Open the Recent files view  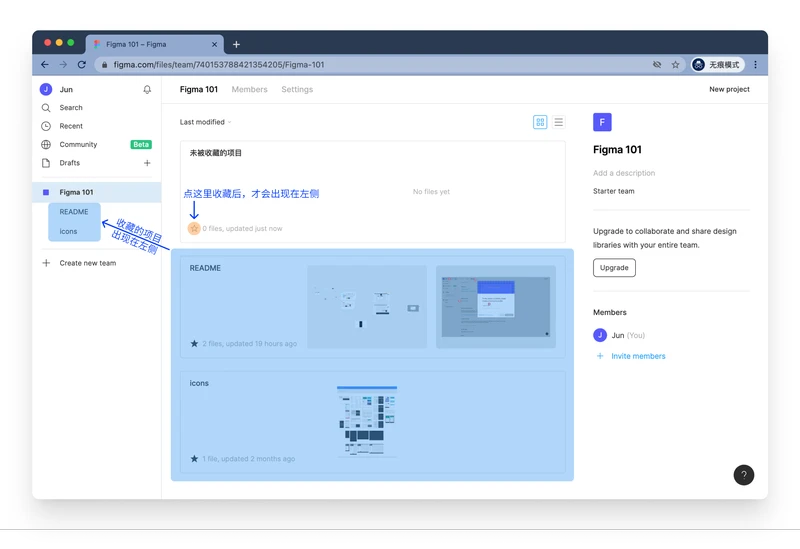[71, 126]
